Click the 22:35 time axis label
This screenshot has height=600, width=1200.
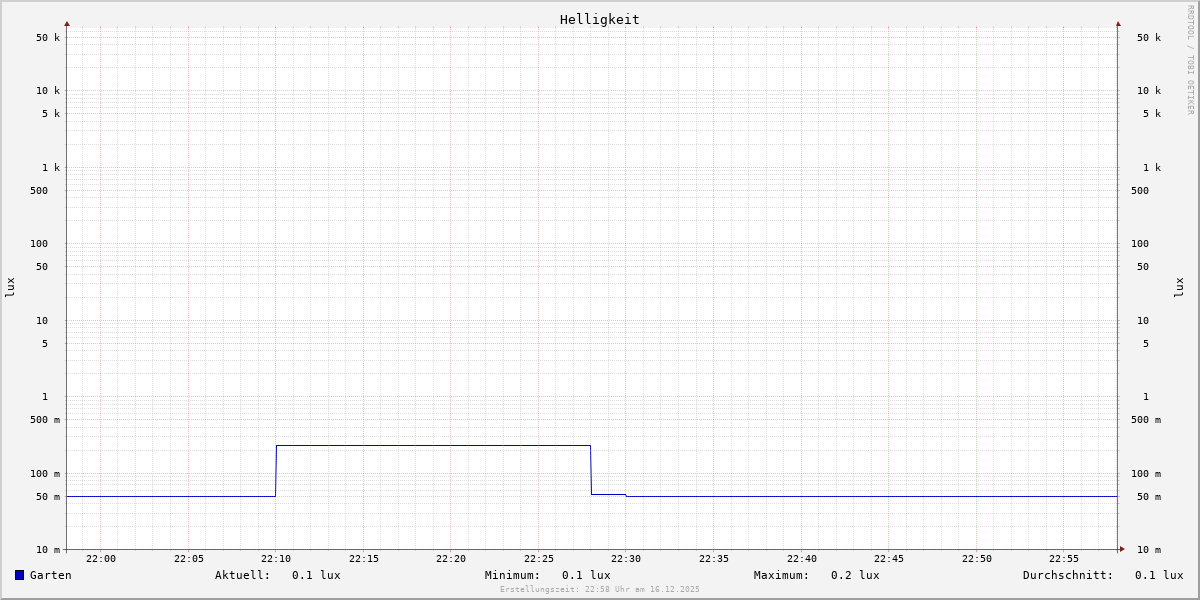tap(714, 559)
